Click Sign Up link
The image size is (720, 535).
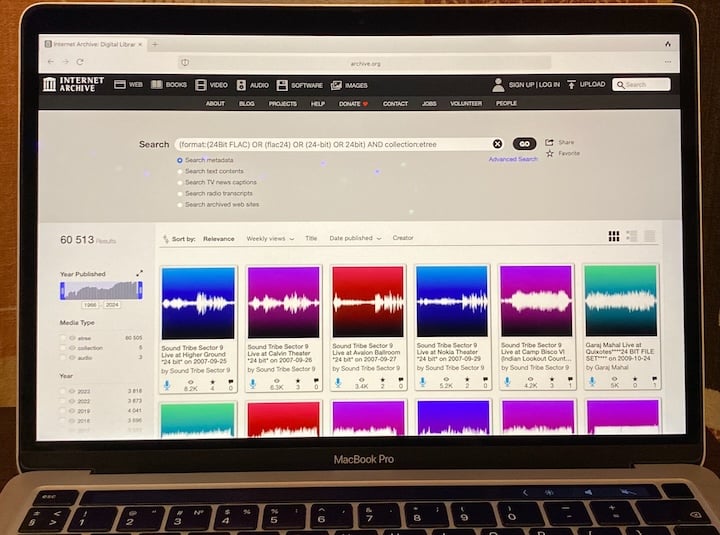coord(522,84)
